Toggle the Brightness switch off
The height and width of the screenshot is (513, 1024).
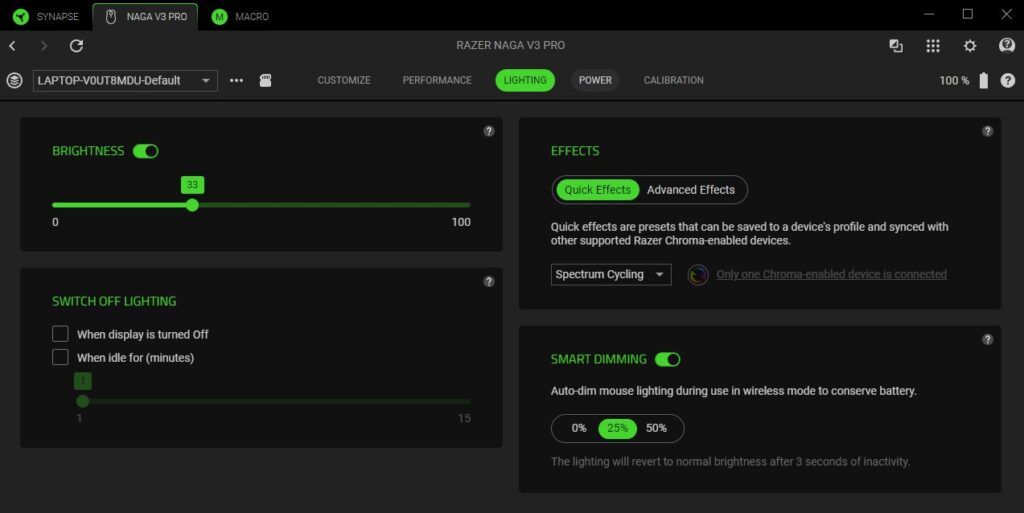[146, 151]
